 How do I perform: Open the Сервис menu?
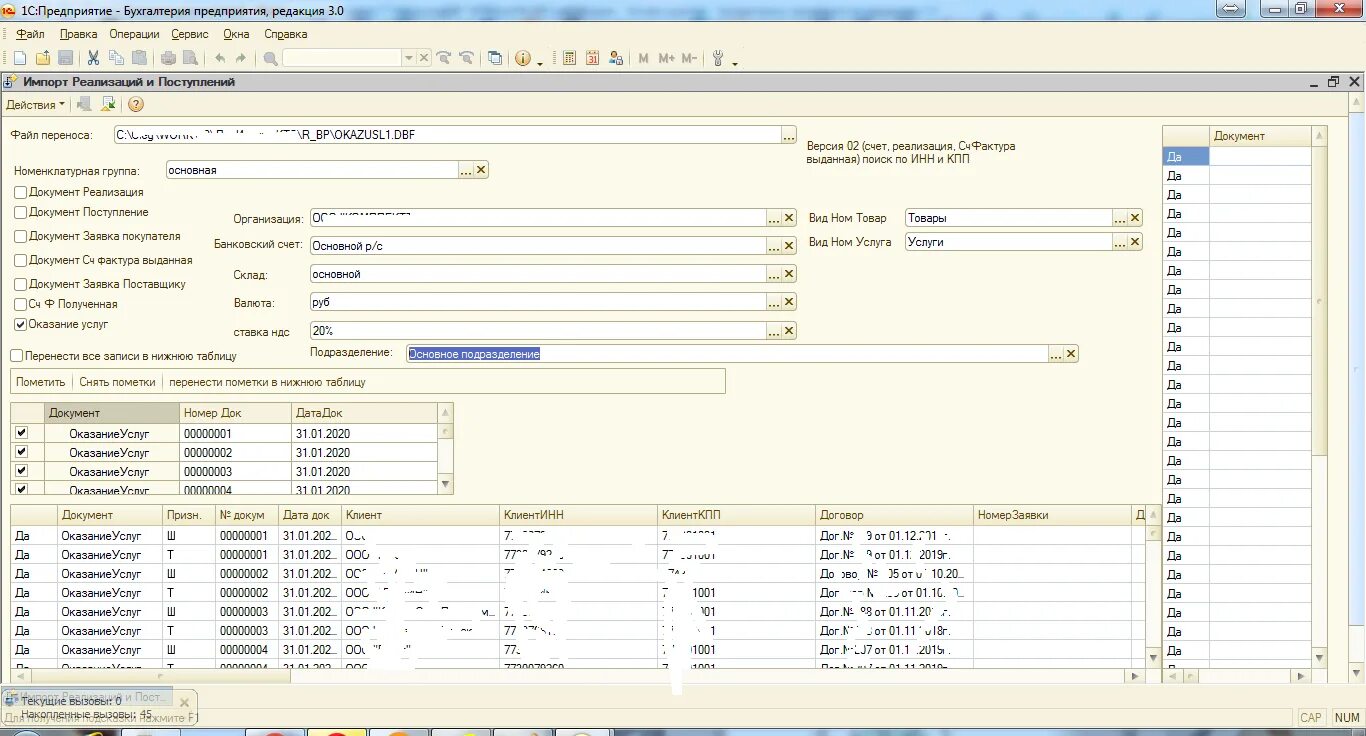coord(190,34)
